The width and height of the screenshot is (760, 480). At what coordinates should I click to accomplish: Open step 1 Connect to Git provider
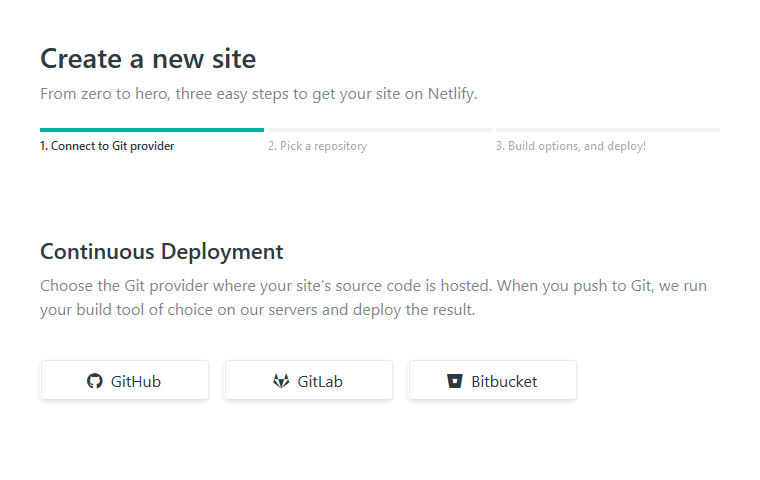point(107,146)
